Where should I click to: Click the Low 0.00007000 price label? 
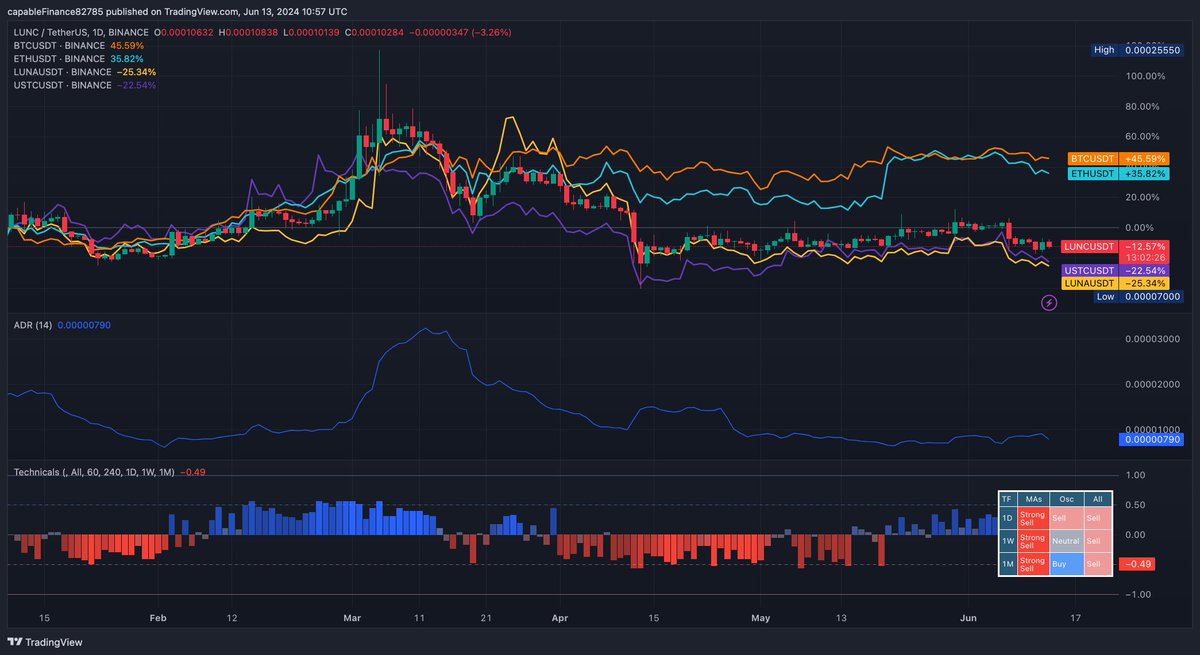click(x=1140, y=296)
